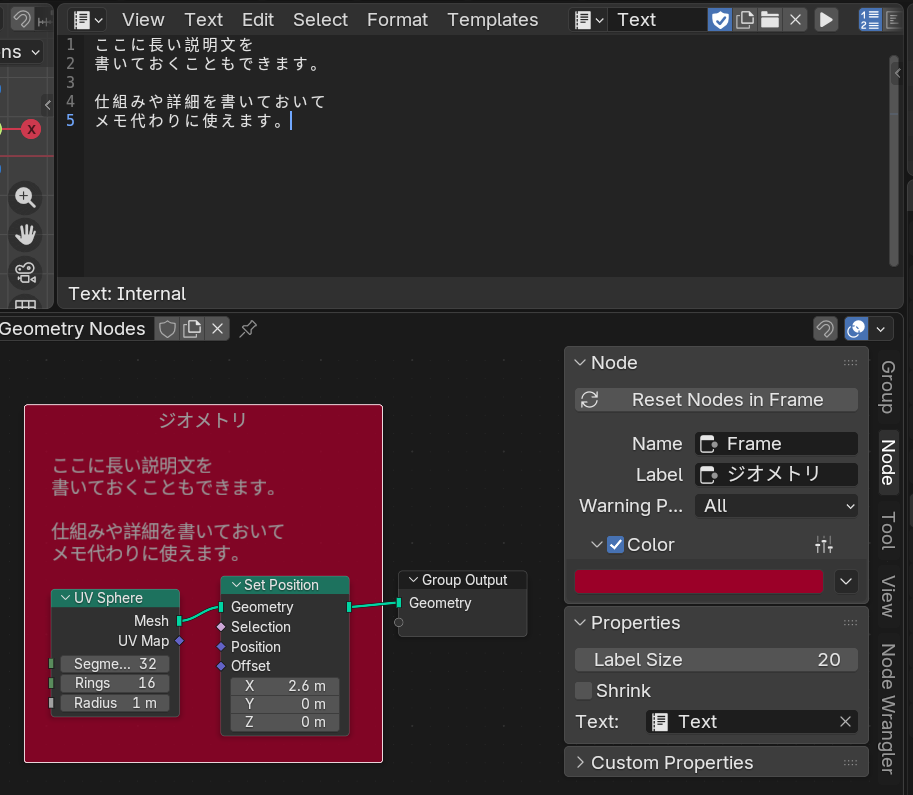Open the Templates menu

(x=492, y=20)
